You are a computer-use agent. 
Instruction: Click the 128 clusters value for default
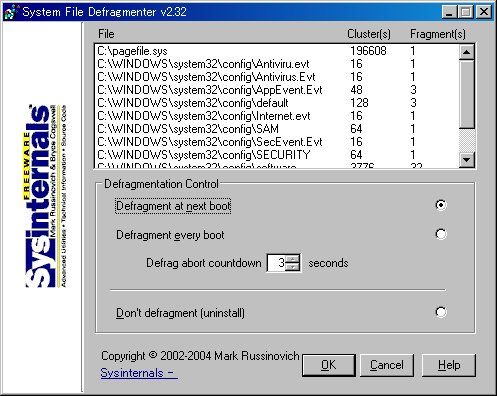coord(359,103)
